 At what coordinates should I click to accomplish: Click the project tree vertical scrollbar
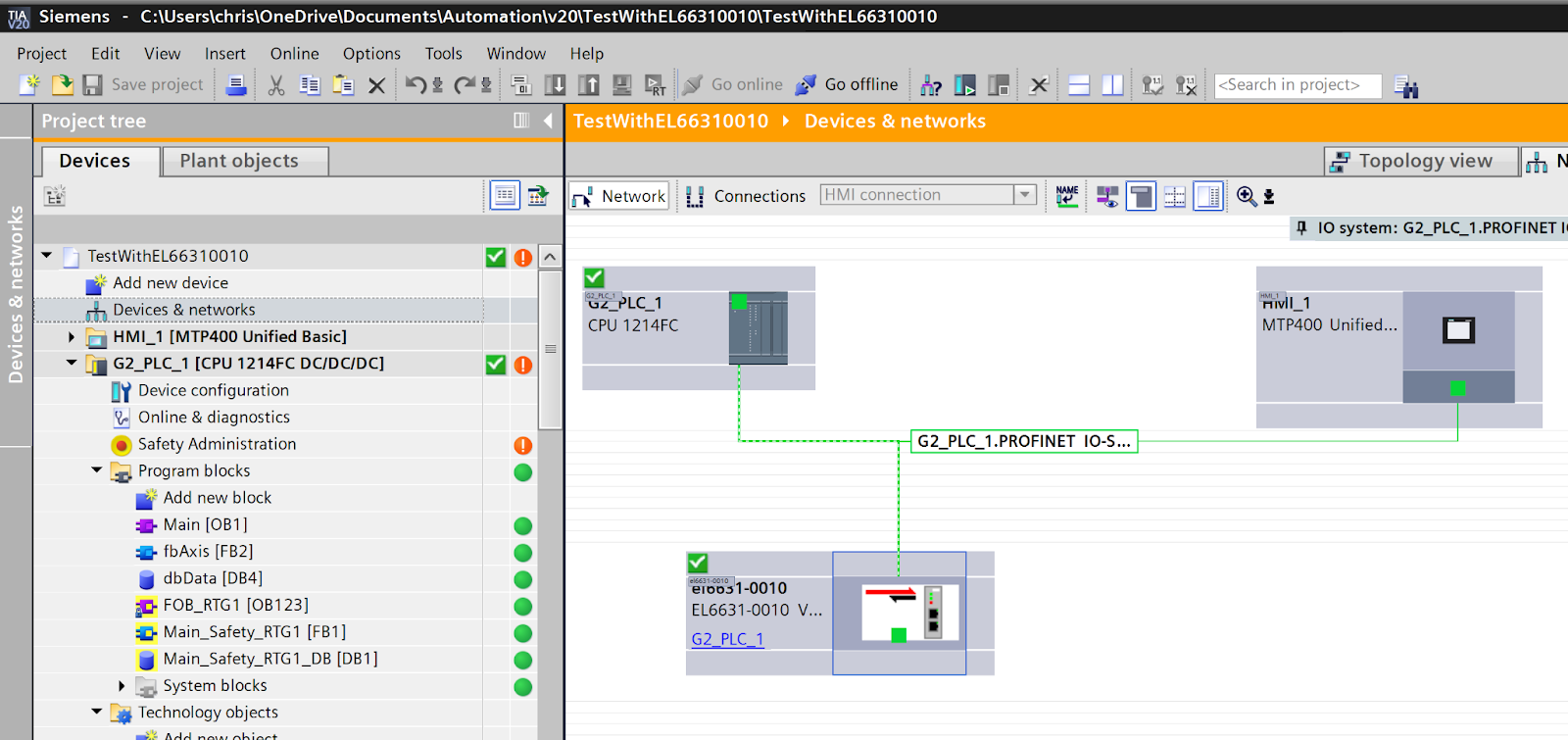click(550, 349)
